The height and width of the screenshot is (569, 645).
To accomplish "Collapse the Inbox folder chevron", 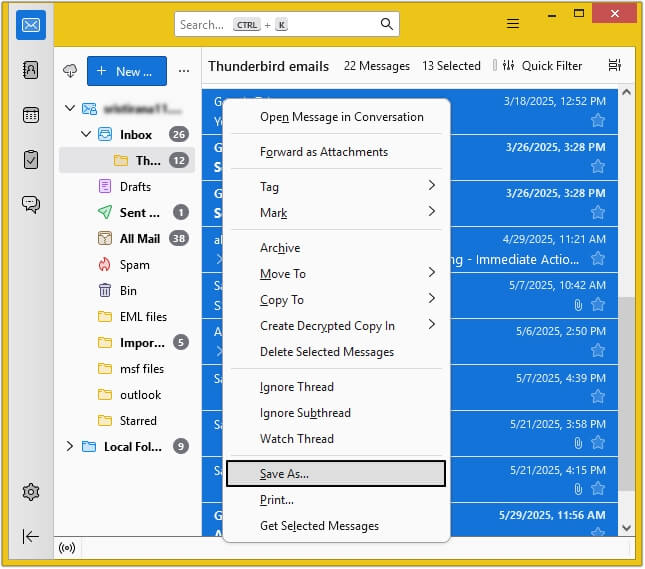I will 86,134.
